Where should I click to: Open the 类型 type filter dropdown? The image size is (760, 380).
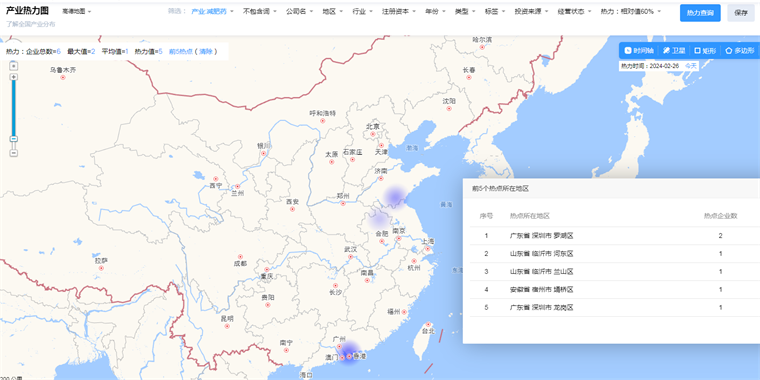point(465,11)
